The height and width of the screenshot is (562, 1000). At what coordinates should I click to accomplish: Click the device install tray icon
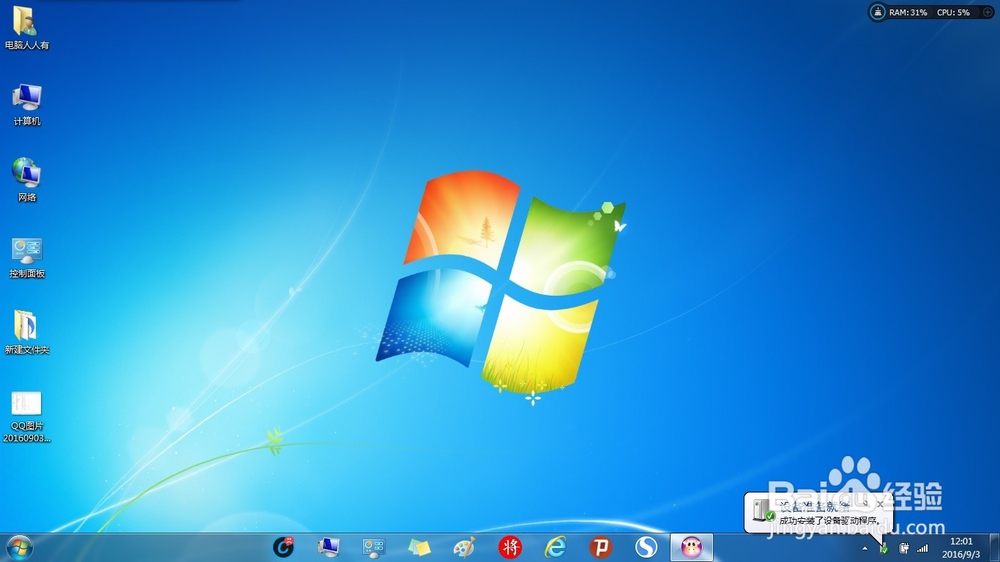[x=884, y=548]
